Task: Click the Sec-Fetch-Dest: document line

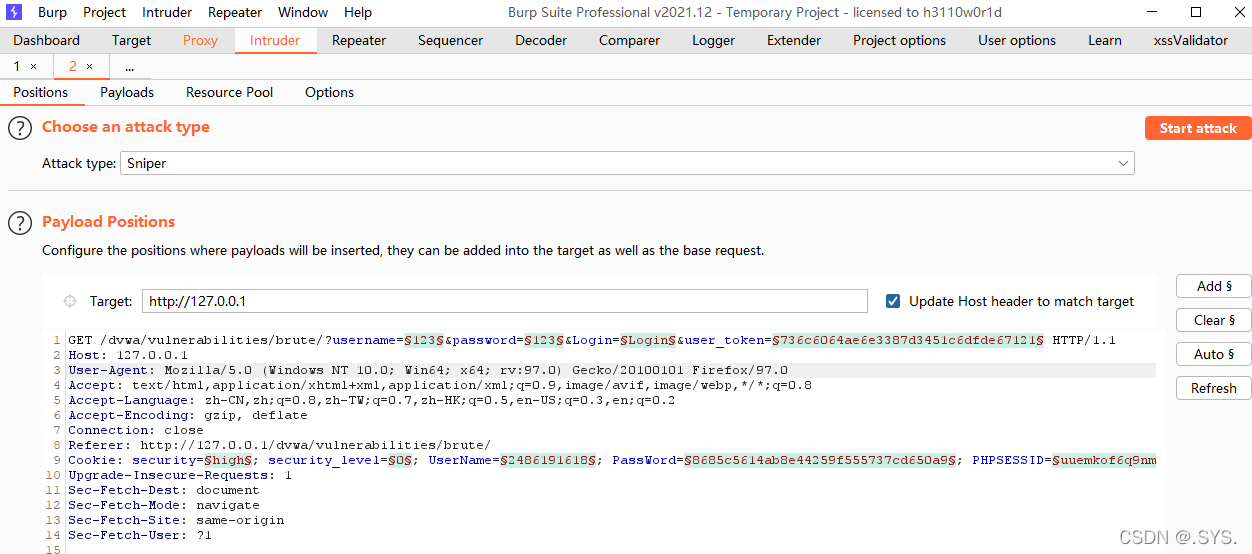Action: click(x=164, y=490)
